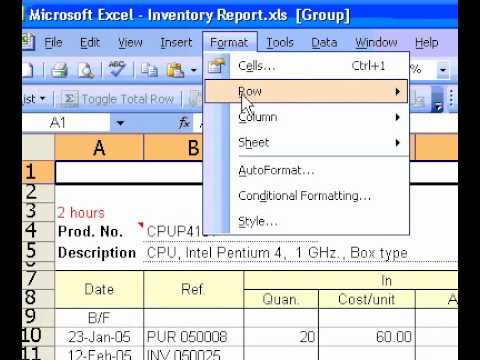This screenshot has height=360, width=480.
Task: Click the 'Date' column heading cell
Action: pos(99,289)
